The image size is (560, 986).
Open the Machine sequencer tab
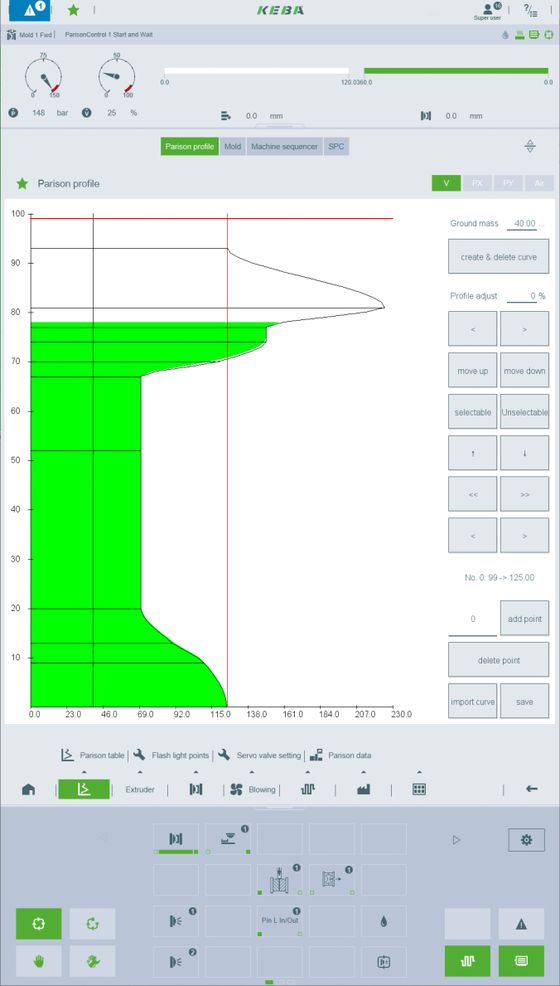[x=285, y=147]
